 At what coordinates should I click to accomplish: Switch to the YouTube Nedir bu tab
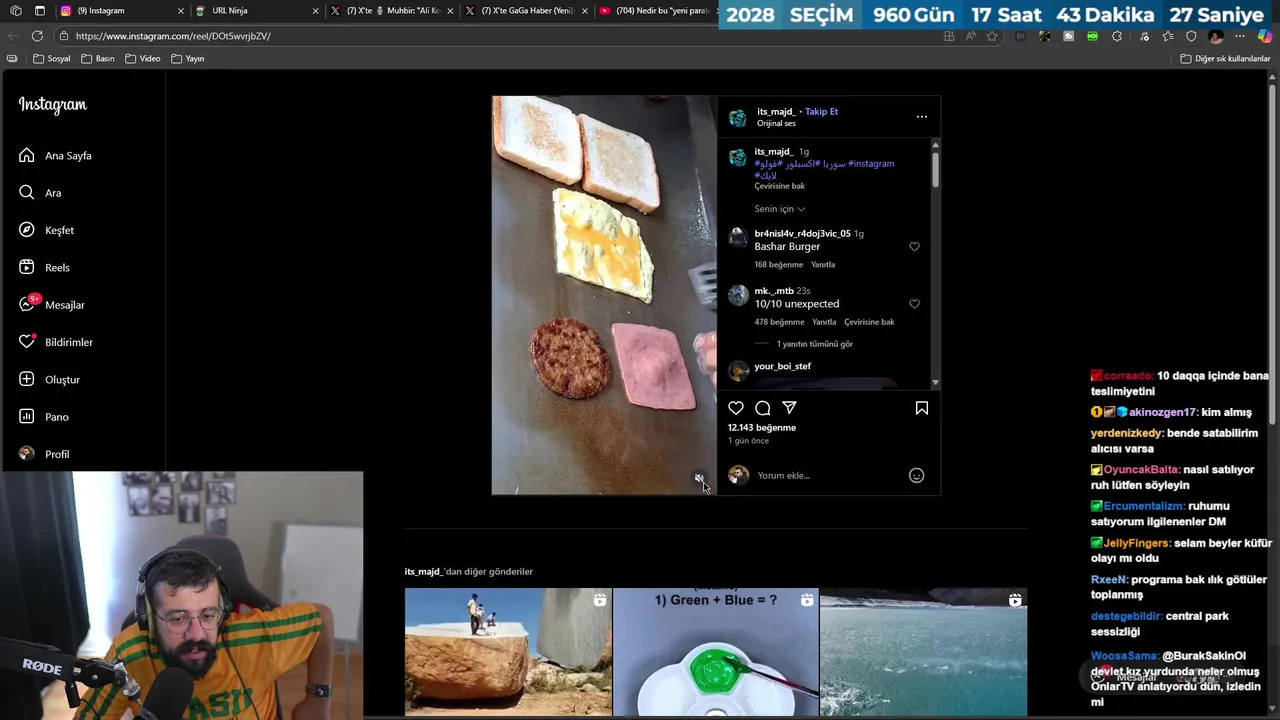[655, 11]
